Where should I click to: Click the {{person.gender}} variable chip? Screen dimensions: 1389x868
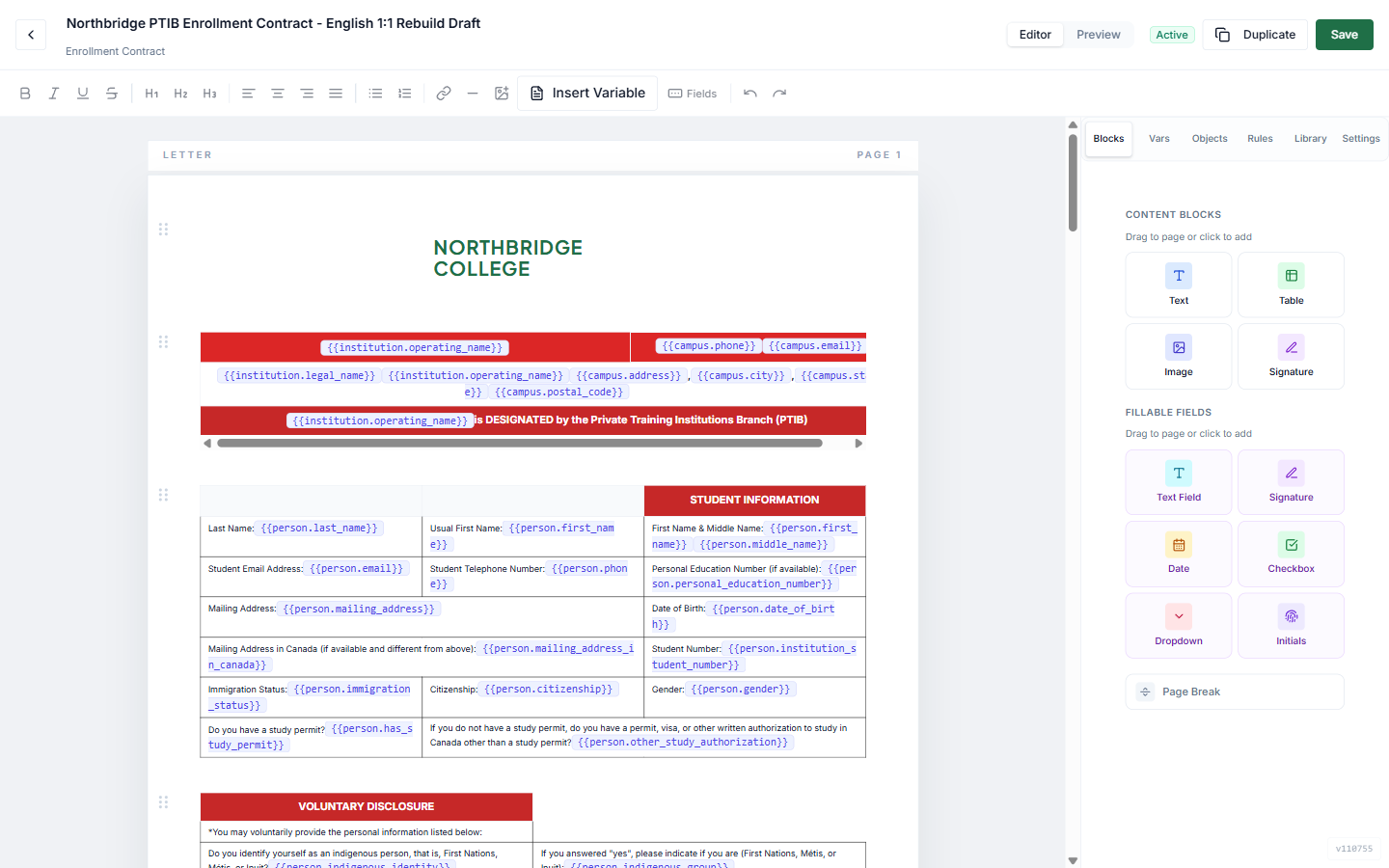tap(740, 690)
